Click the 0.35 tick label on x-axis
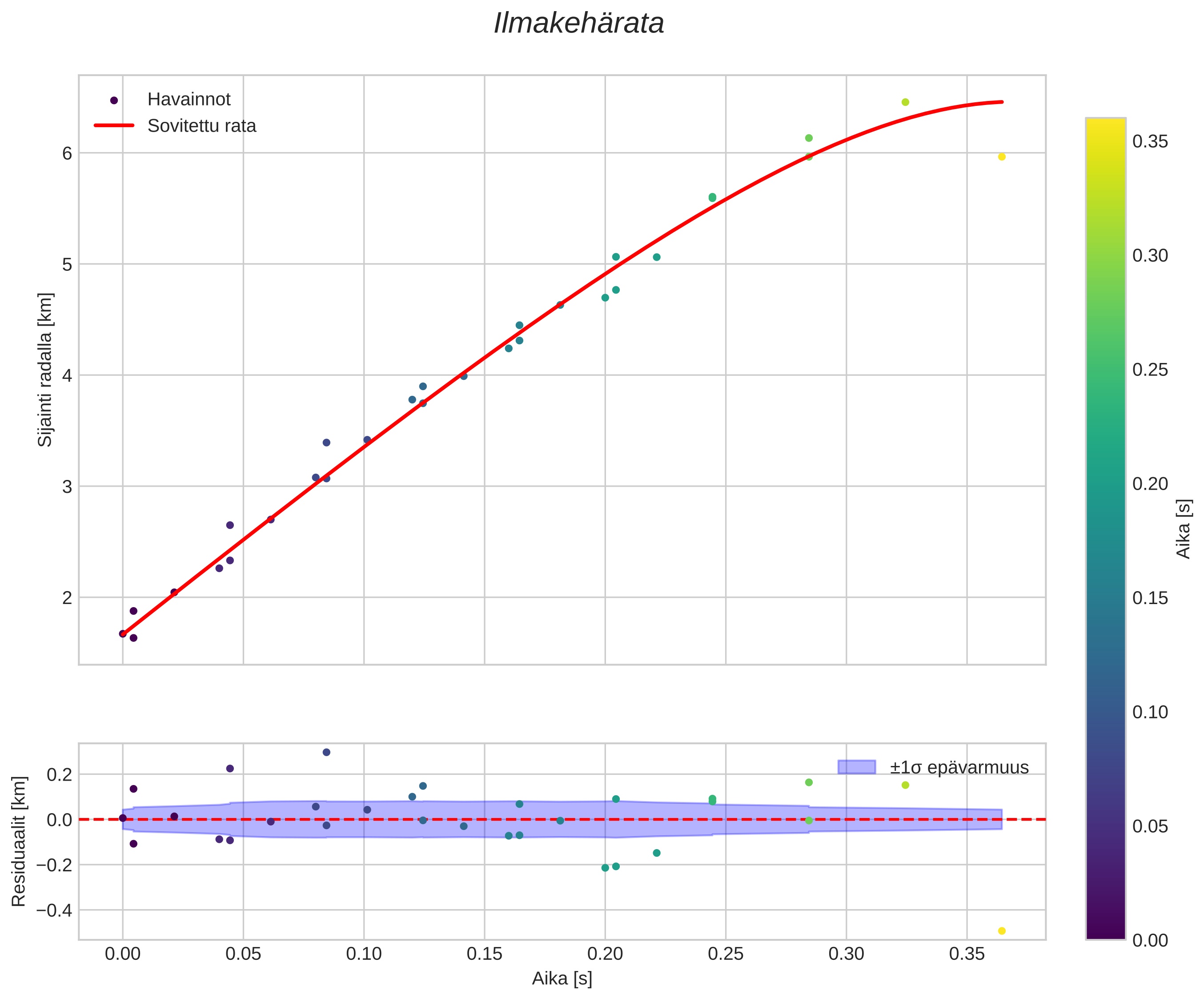The width and height of the screenshot is (1204, 999). pos(967,954)
